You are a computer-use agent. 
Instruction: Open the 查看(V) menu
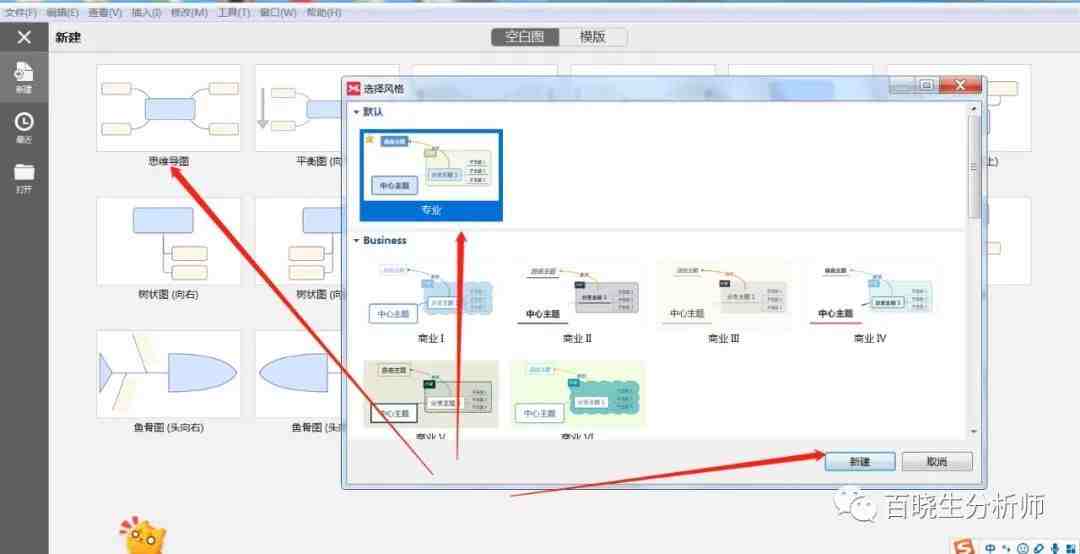(x=105, y=12)
